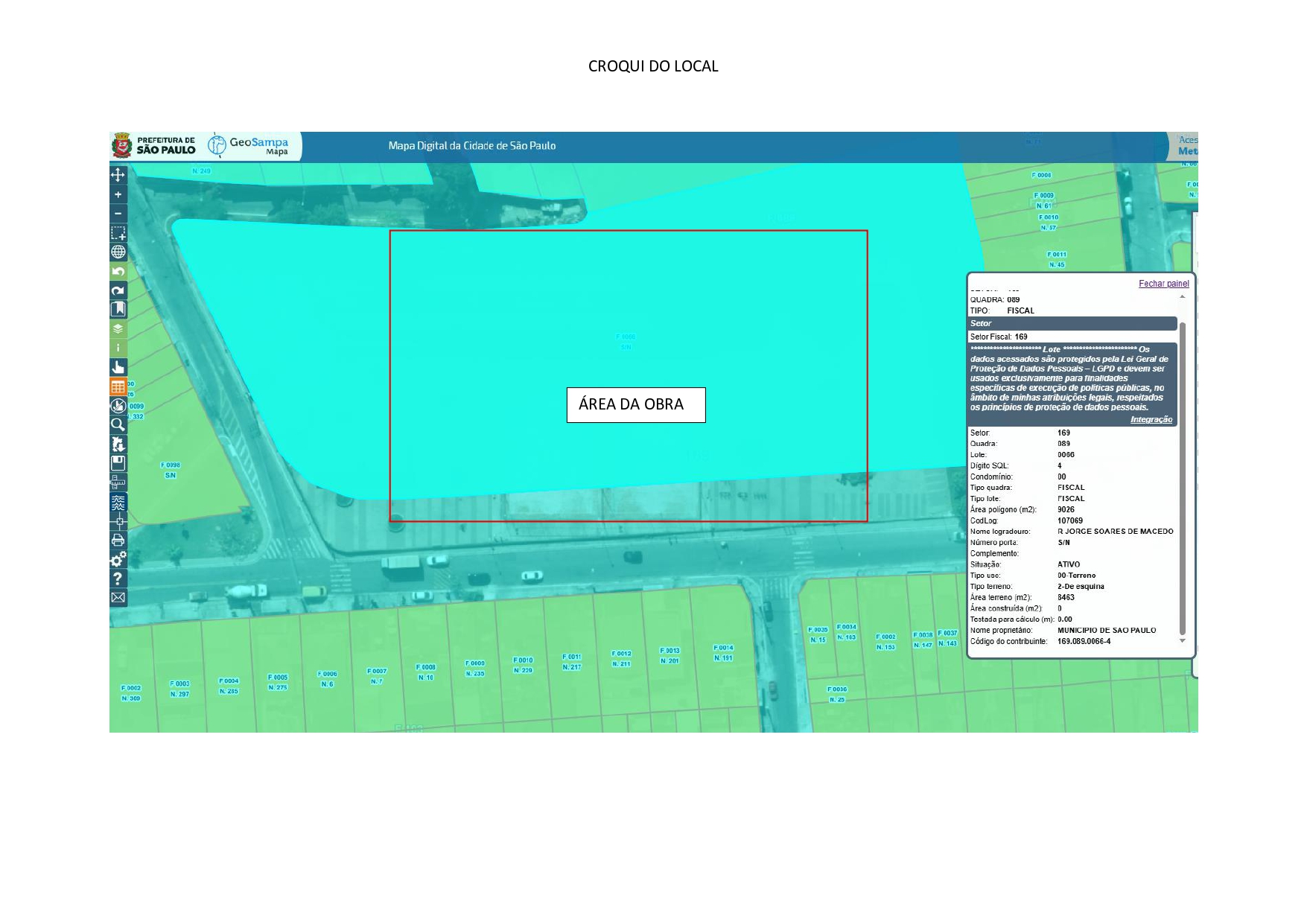Image resolution: width=1307 pixels, height=924 pixels.
Task: Click the GeoSampa Mapa logo
Action: [249, 145]
